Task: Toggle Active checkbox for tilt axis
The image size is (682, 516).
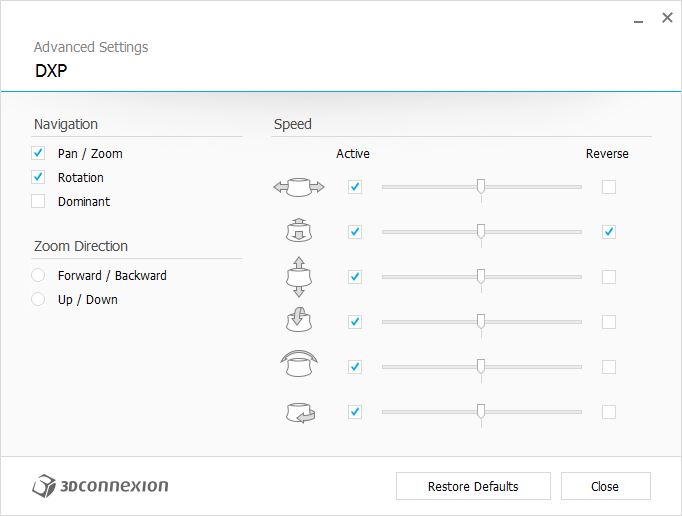Action: click(x=355, y=322)
